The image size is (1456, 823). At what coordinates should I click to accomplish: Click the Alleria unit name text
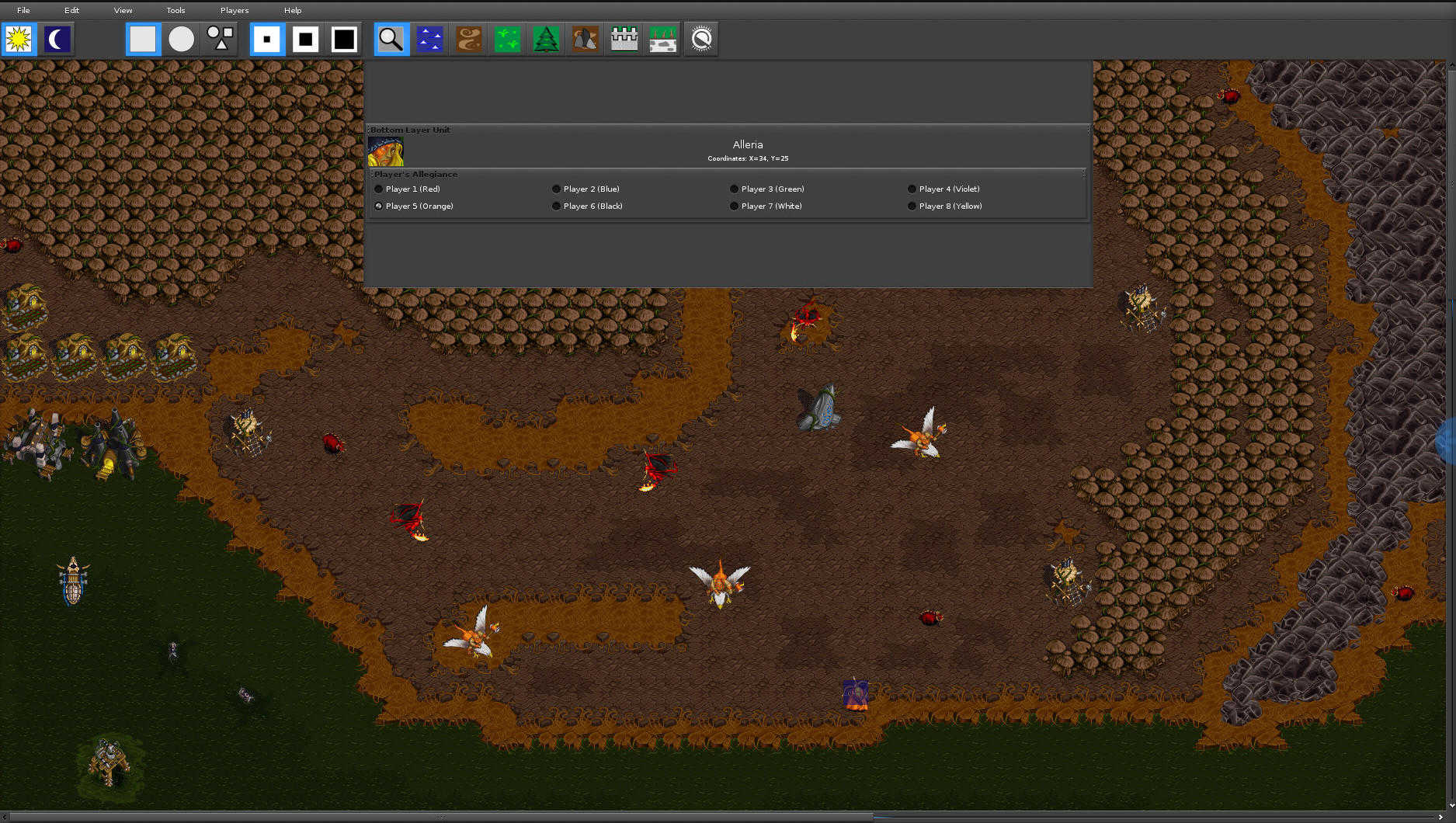tap(748, 144)
